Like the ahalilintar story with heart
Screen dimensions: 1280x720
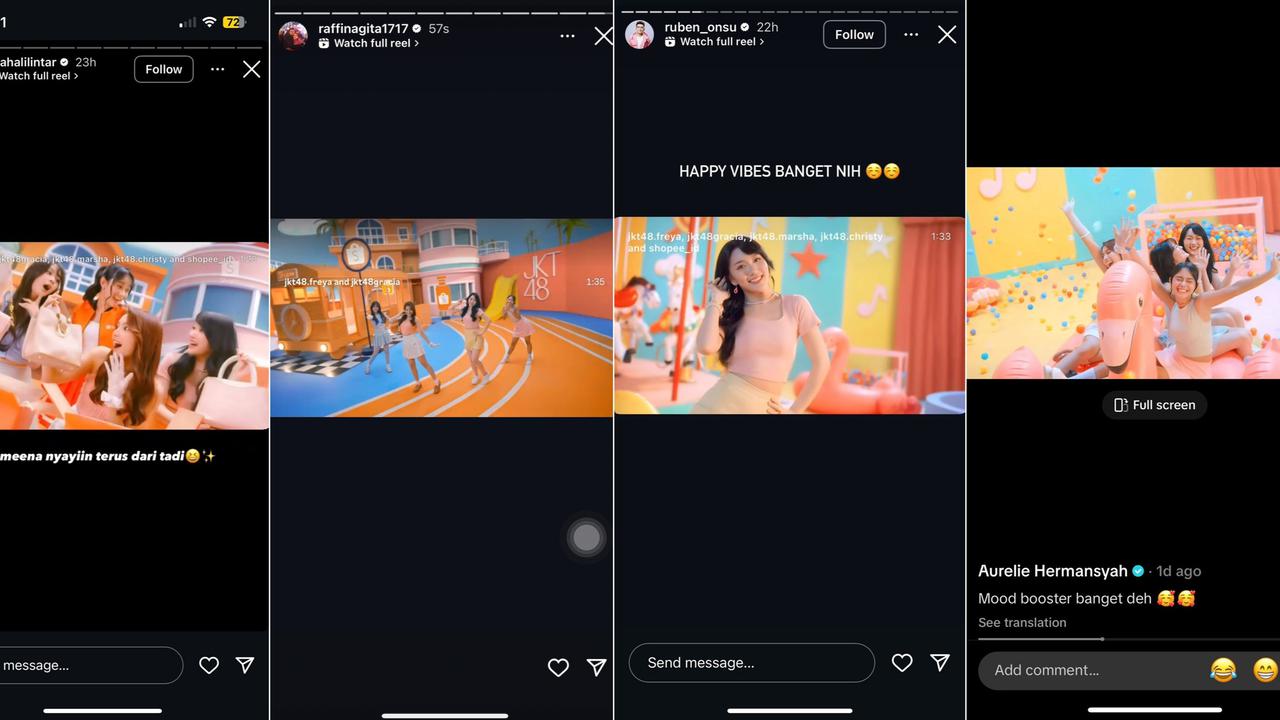(209, 665)
